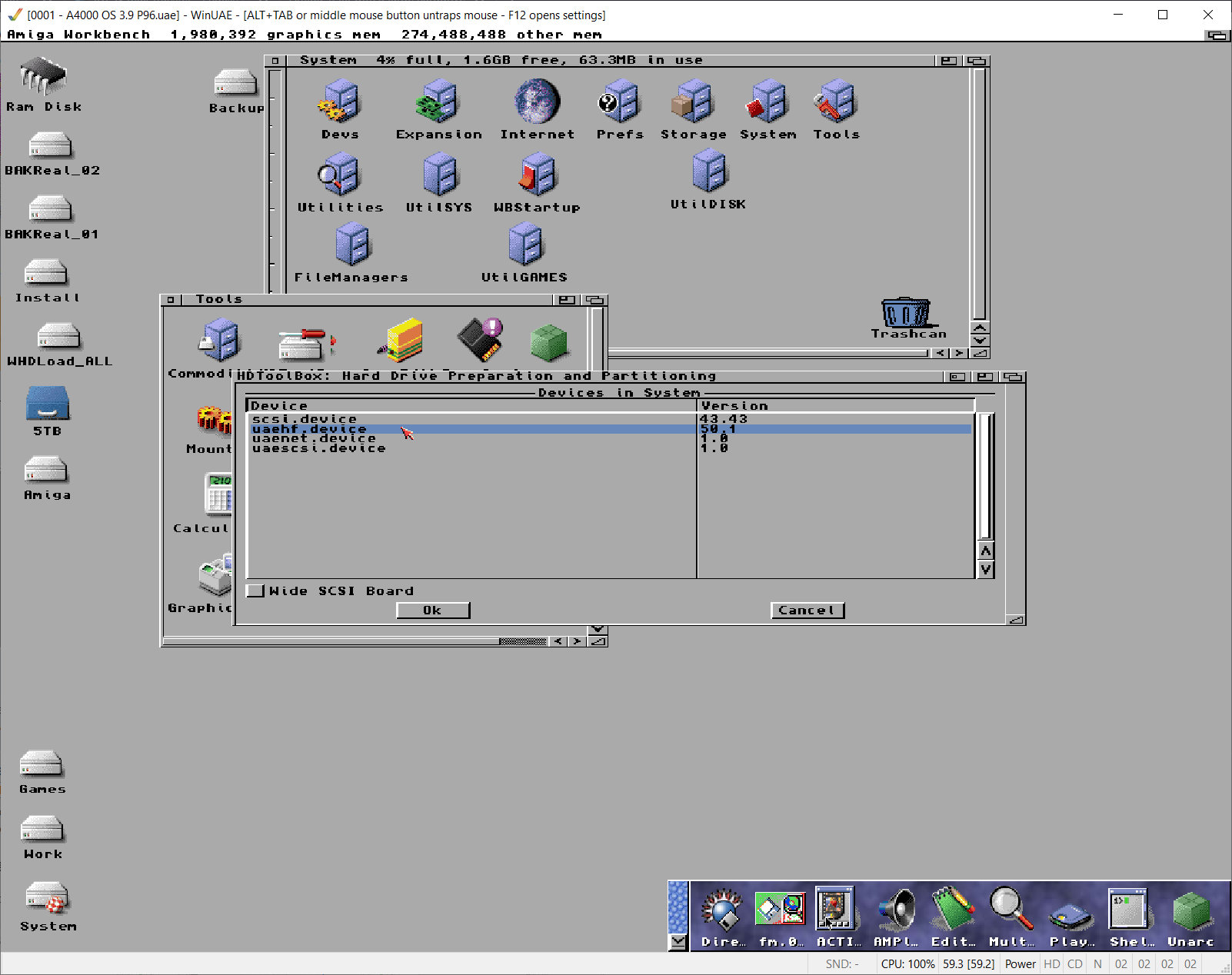Click the System window scroll right arrow
The image size is (1232, 975).
click(959, 353)
